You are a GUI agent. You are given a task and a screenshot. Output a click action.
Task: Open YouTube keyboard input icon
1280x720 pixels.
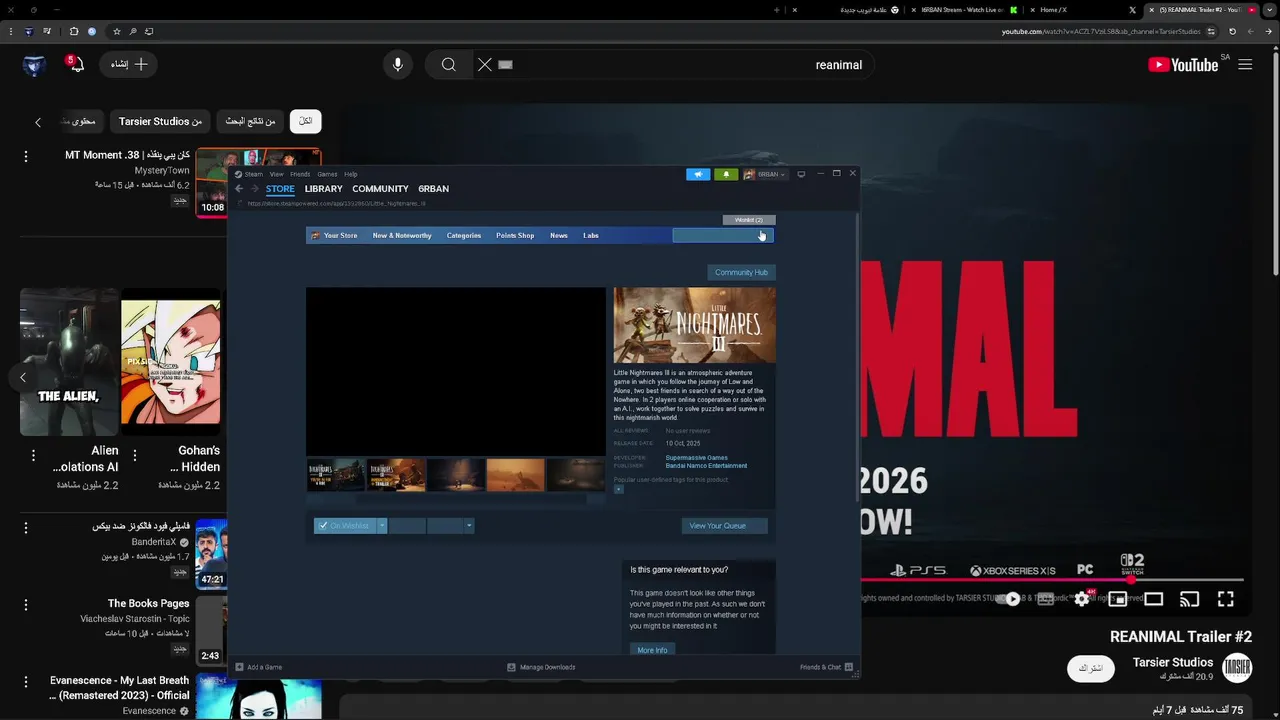point(505,65)
